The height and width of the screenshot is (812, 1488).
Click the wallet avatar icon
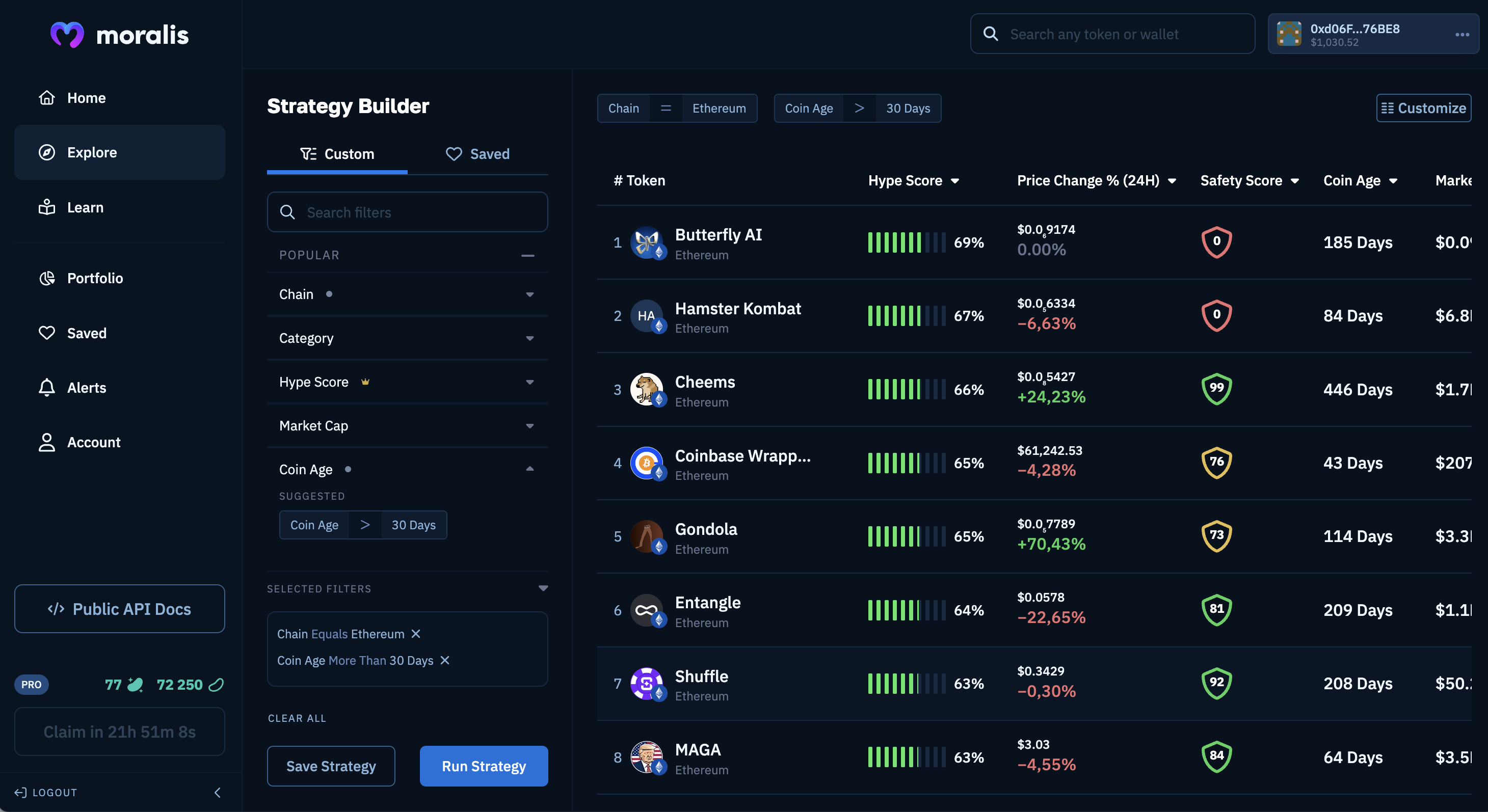(1289, 34)
